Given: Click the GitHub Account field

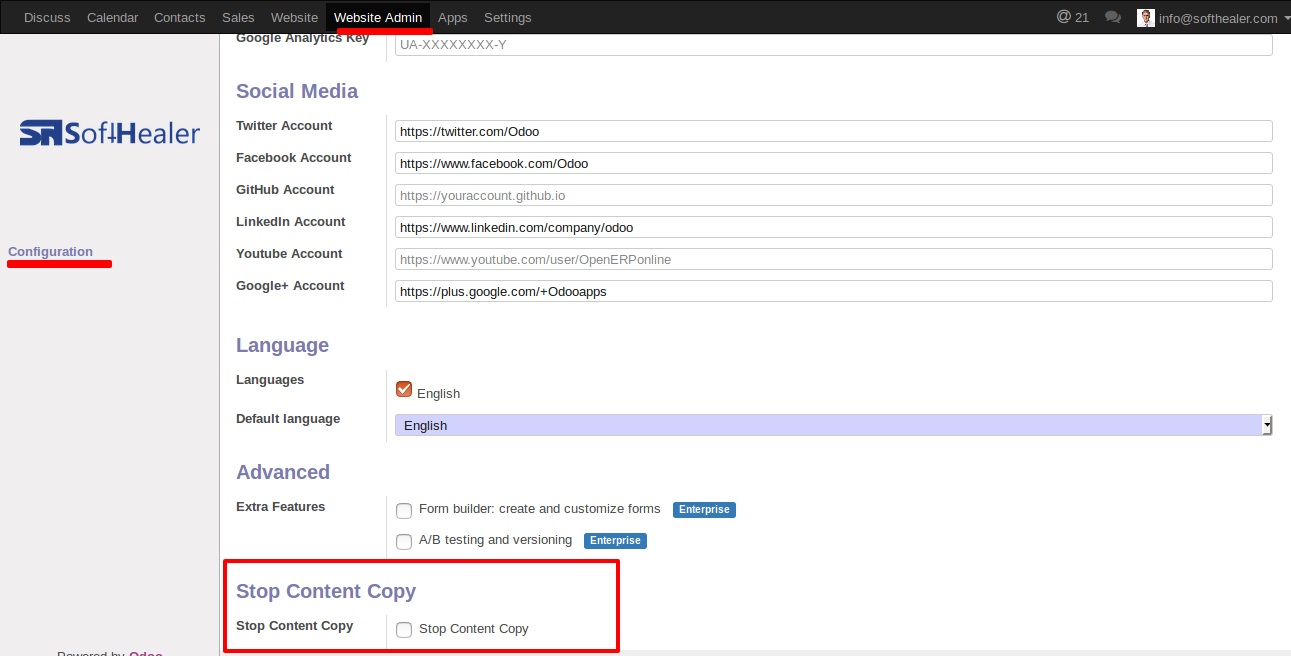Looking at the screenshot, I should click(834, 195).
